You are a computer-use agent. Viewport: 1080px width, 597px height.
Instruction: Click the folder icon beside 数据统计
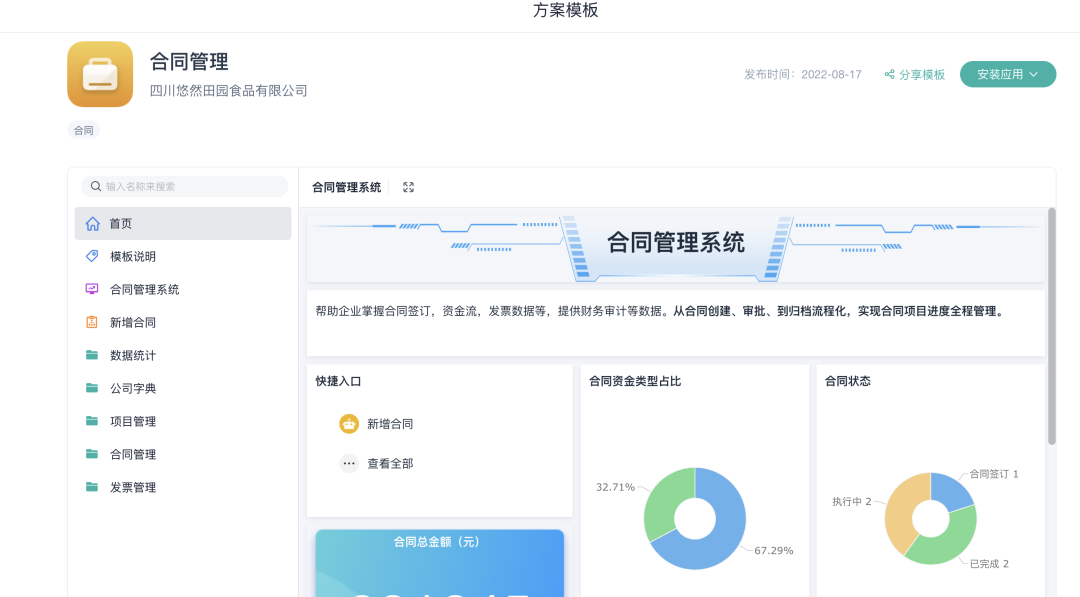pyautogui.click(x=92, y=355)
